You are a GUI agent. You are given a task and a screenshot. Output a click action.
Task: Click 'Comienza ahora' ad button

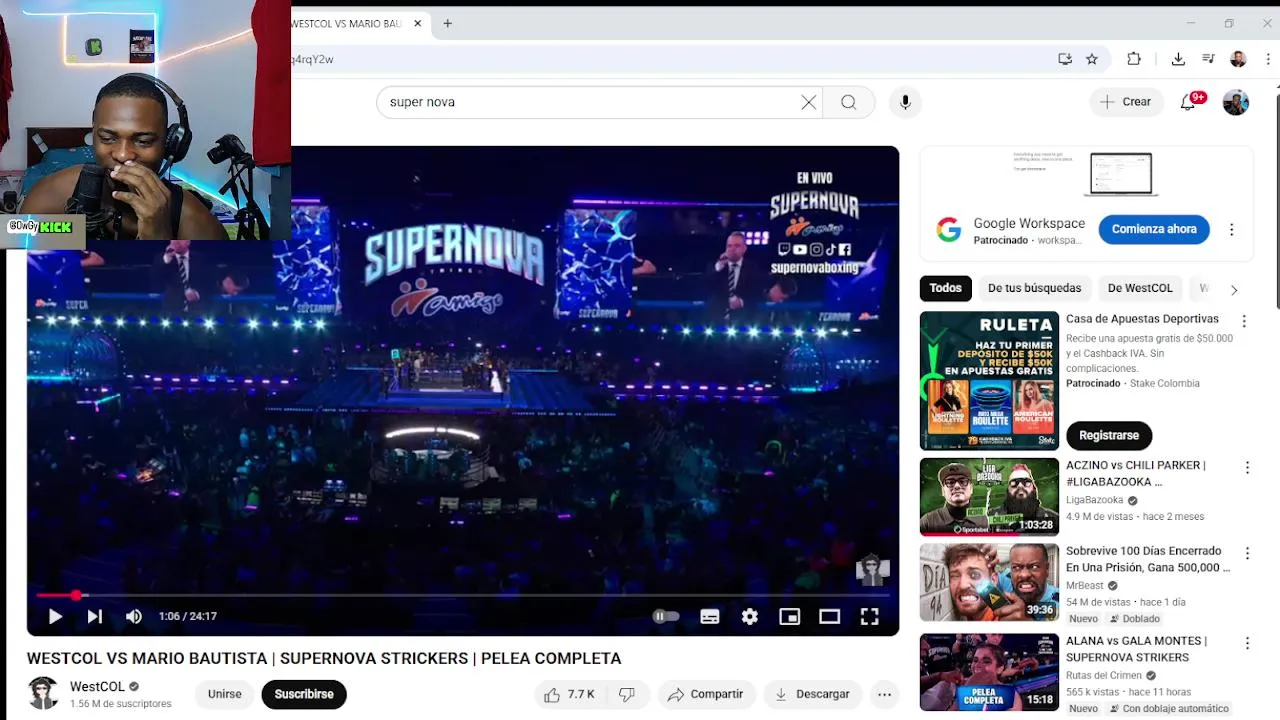click(x=1154, y=229)
